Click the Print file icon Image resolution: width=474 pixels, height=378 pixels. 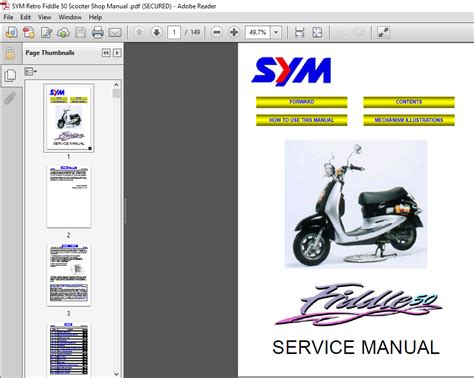click(x=98, y=32)
